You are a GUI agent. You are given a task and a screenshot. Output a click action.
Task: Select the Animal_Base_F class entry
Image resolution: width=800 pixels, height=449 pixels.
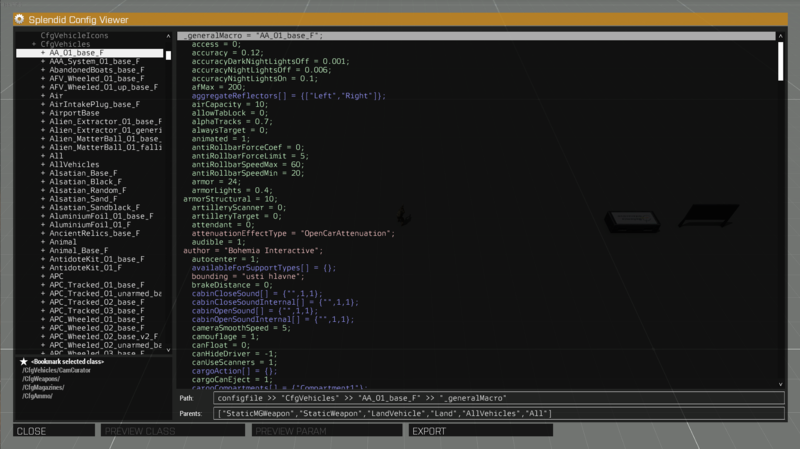(x=78, y=250)
